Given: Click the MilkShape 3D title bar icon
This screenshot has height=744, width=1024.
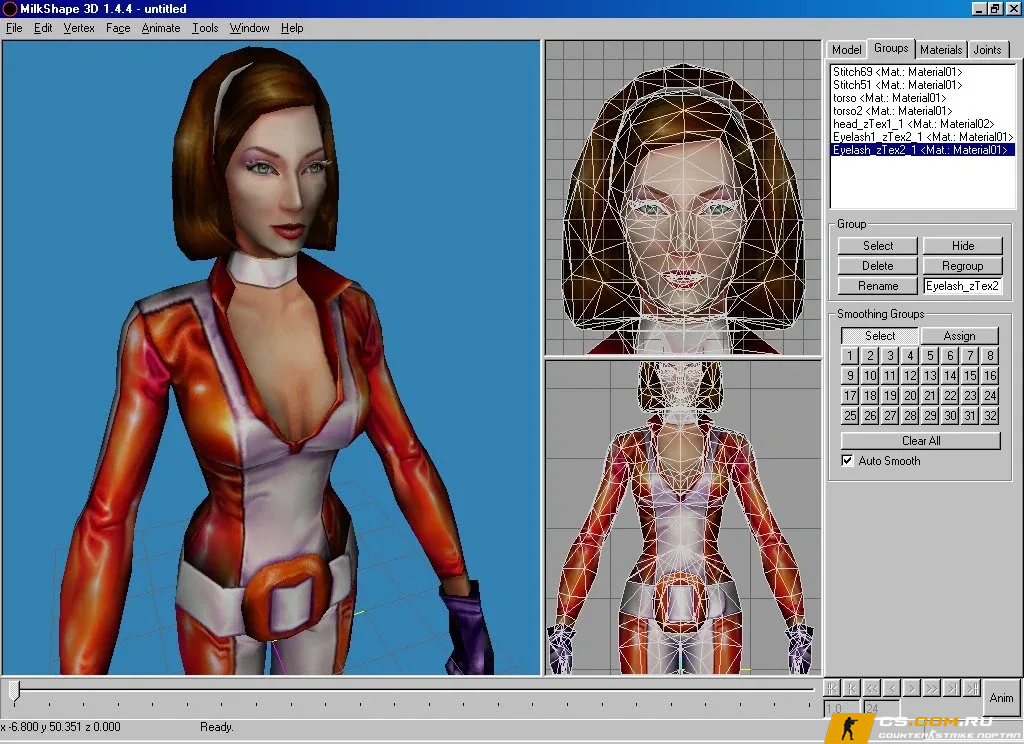Looking at the screenshot, I should click(9, 8).
